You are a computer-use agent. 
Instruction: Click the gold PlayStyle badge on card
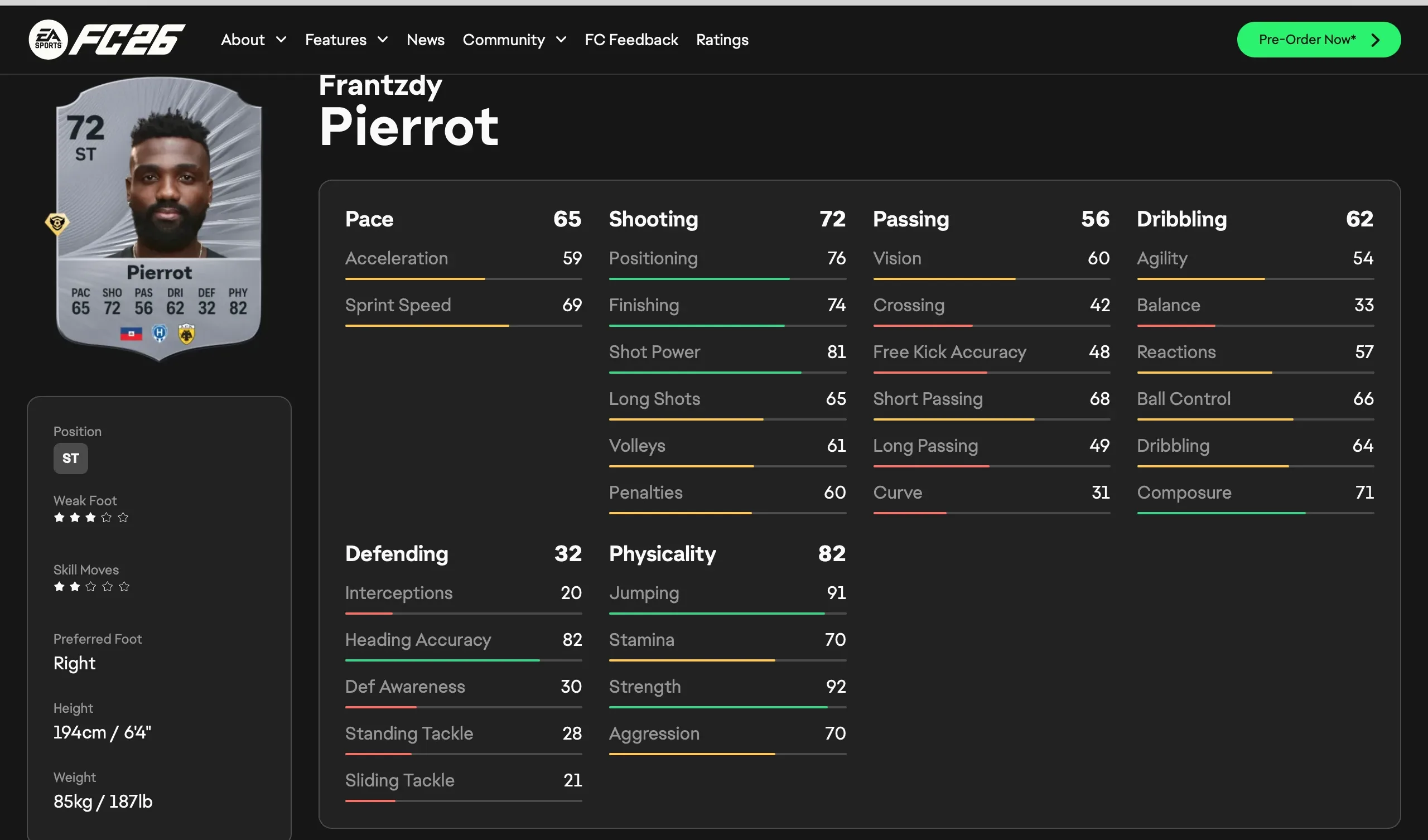coord(57,223)
